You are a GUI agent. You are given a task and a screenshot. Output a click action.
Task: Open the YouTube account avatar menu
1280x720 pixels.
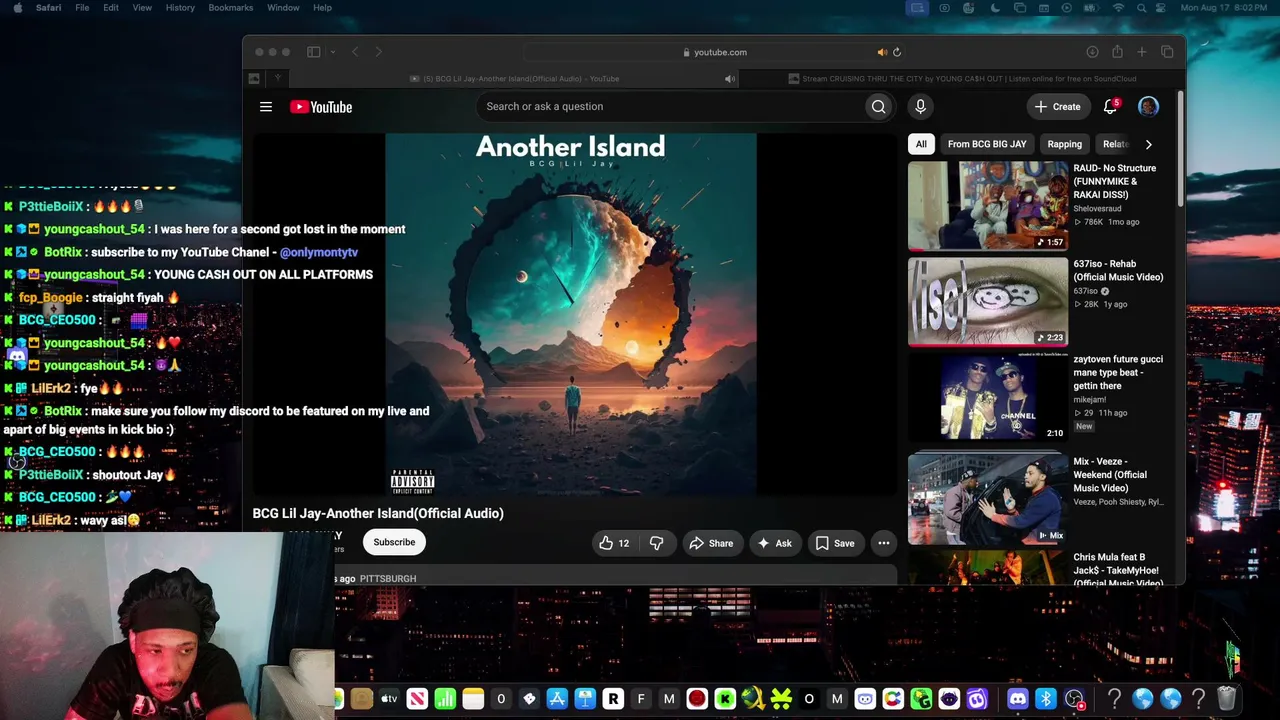(1148, 107)
